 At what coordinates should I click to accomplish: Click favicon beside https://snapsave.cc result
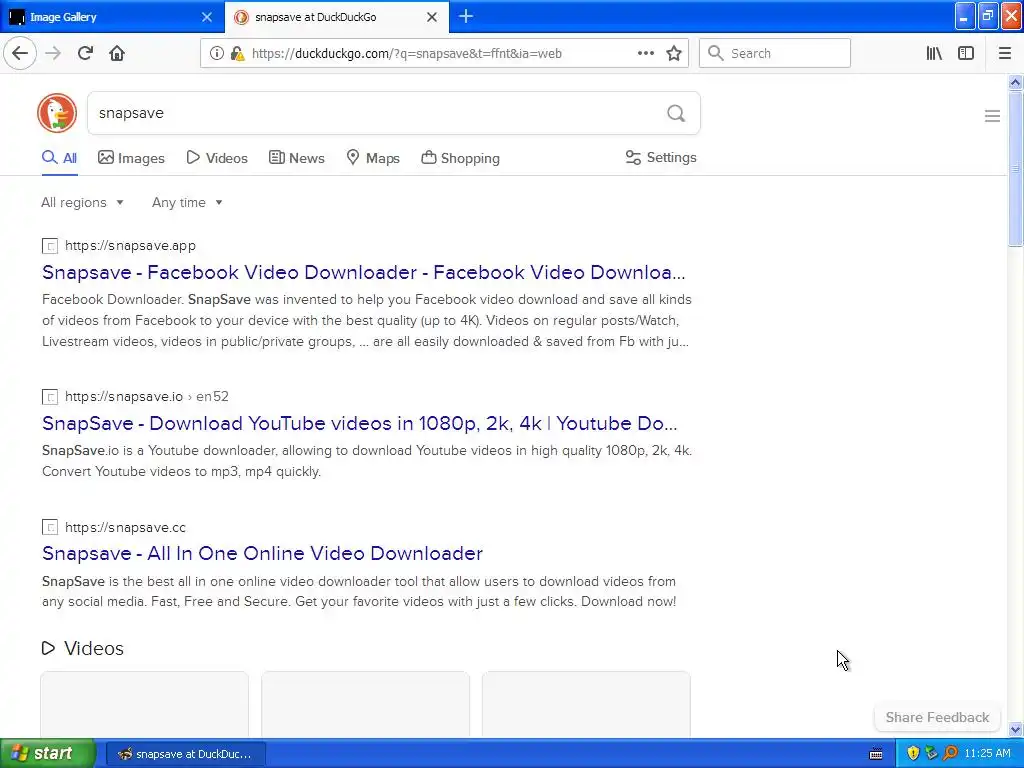click(50, 528)
